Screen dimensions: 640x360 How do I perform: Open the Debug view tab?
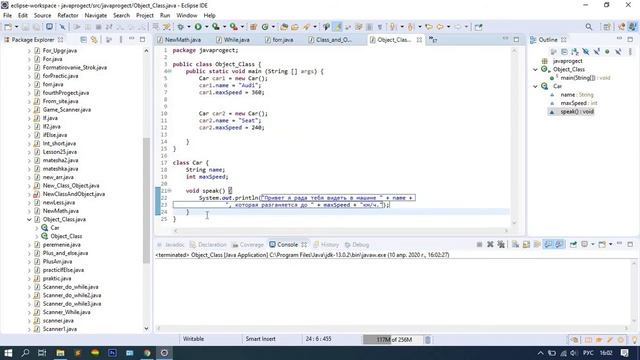(357, 244)
